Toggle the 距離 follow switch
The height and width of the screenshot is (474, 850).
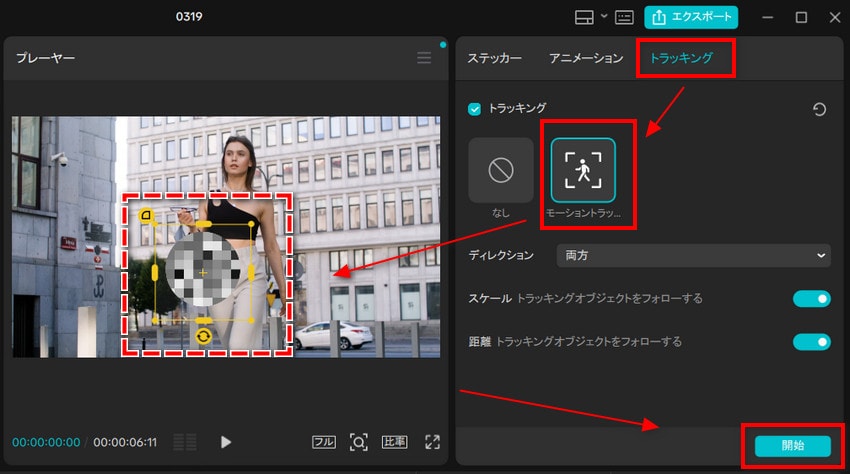(811, 342)
